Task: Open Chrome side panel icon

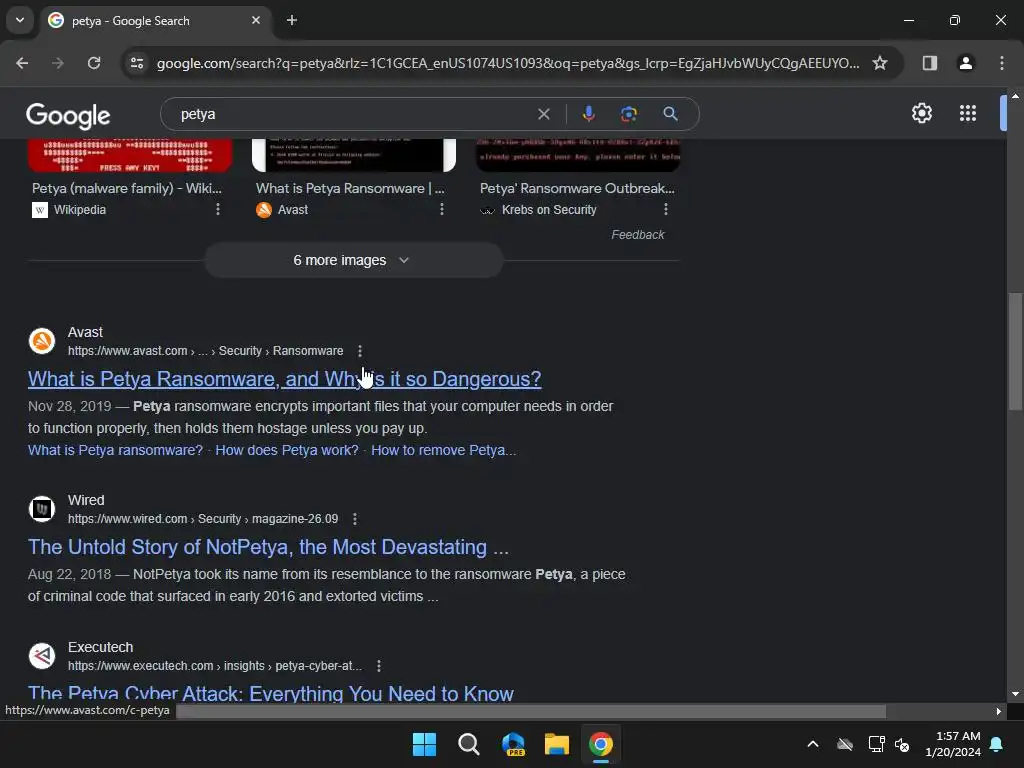Action: click(x=929, y=63)
